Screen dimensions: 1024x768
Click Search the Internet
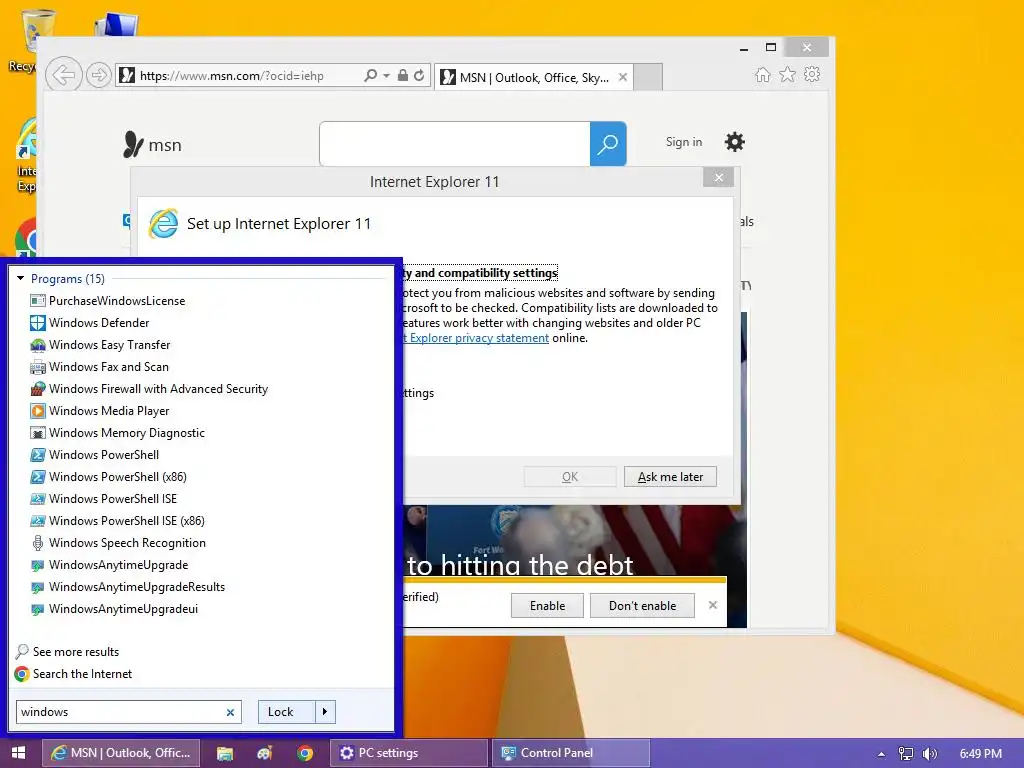tap(82, 674)
